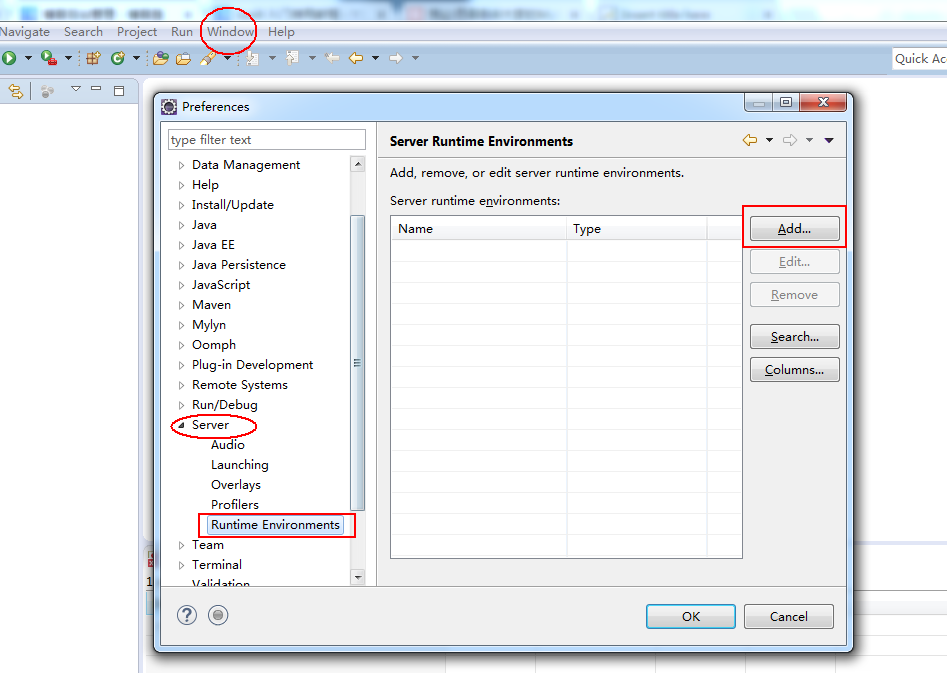Click the preferences tree scroll-down arrow
The width and height of the screenshot is (947, 673).
point(358,578)
